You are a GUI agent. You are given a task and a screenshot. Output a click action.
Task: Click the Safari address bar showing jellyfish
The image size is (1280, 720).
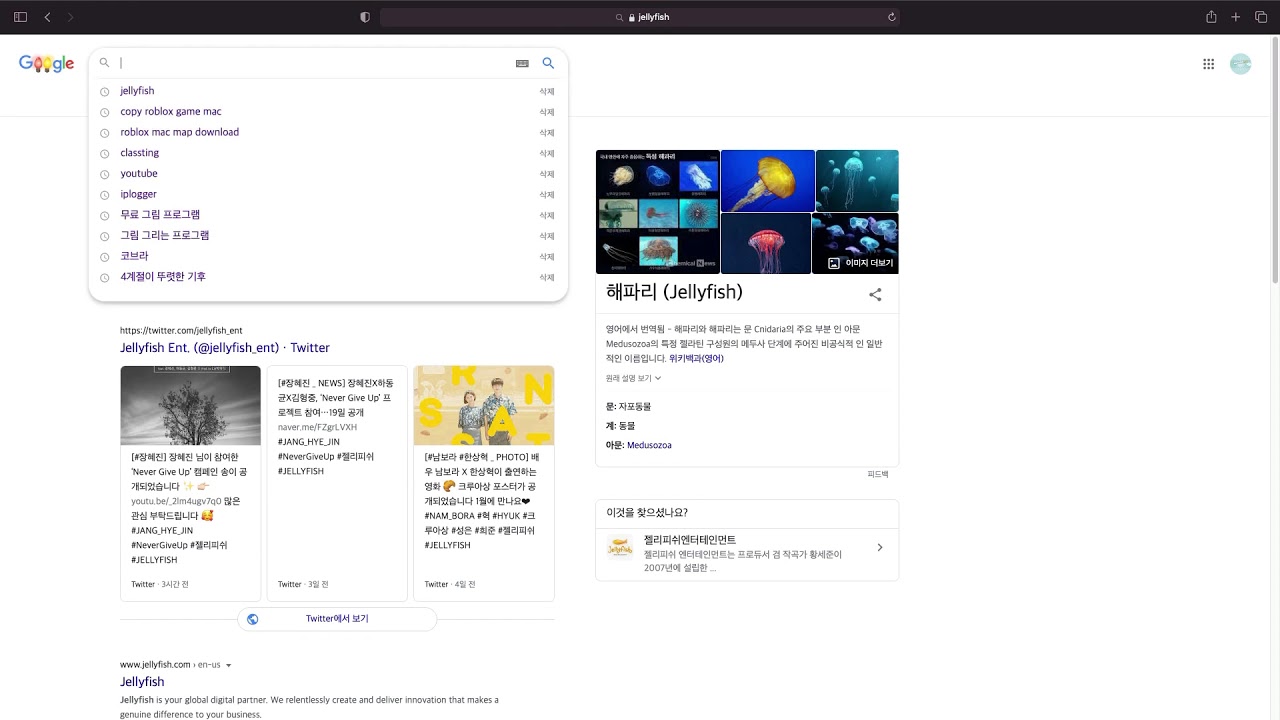pyautogui.click(x=640, y=17)
